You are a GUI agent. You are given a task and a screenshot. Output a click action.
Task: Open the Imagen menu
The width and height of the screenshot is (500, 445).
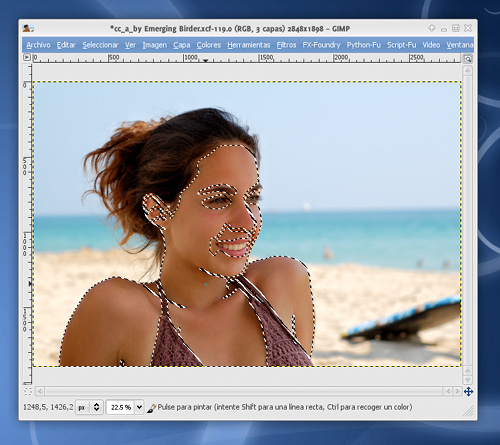tap(155, 45)
